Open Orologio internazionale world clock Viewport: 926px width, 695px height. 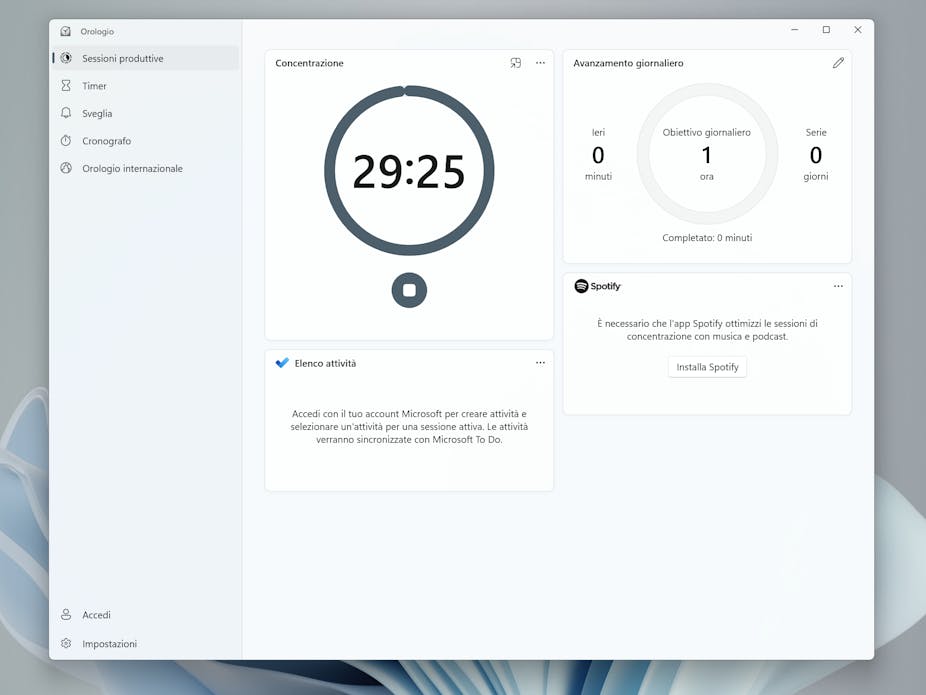click(x=132, y=168)
